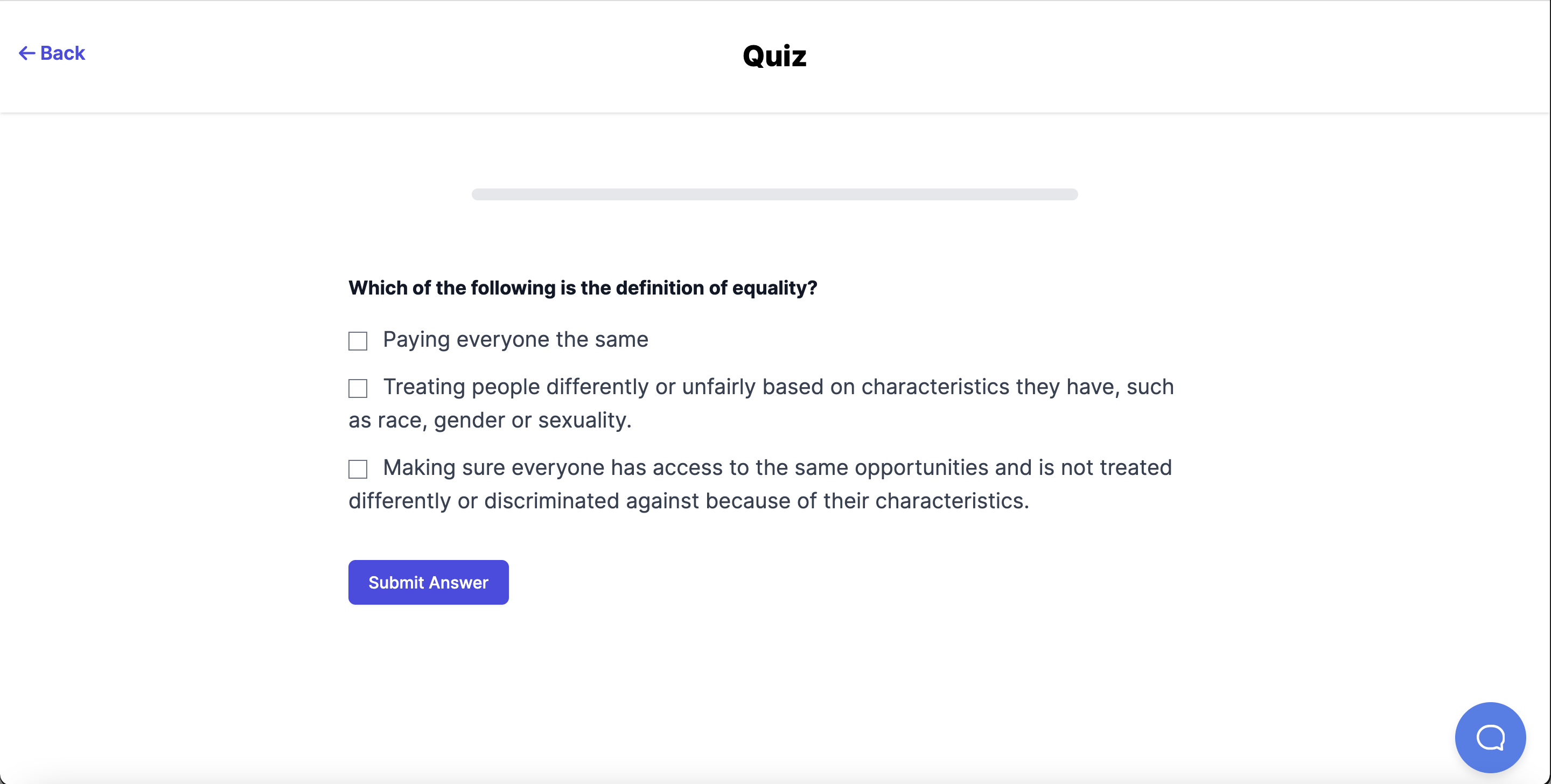Click the word "Answer" on the submit button

(458, 582)
